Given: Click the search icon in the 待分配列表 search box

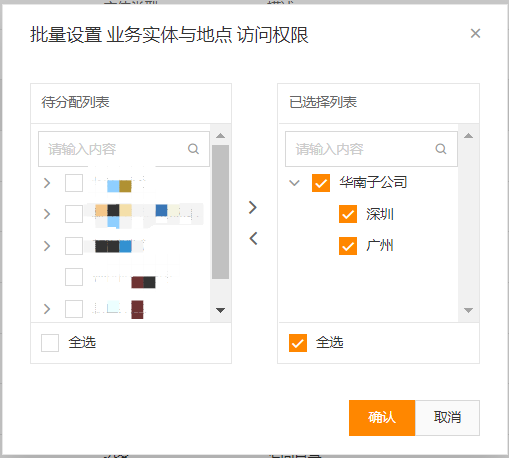Looking at the screenshot, I should tap(193, 149).
